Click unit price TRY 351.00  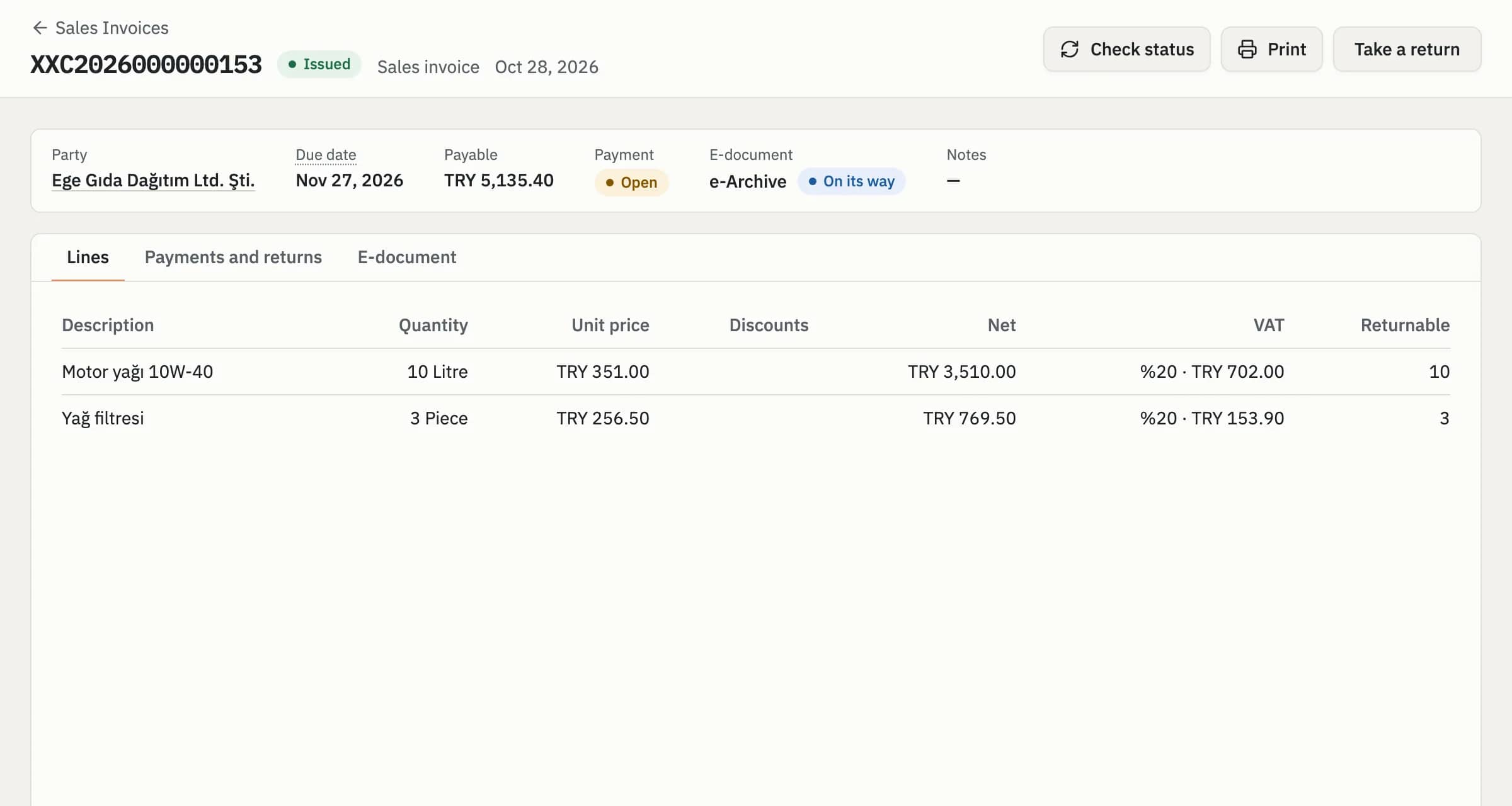603,372
